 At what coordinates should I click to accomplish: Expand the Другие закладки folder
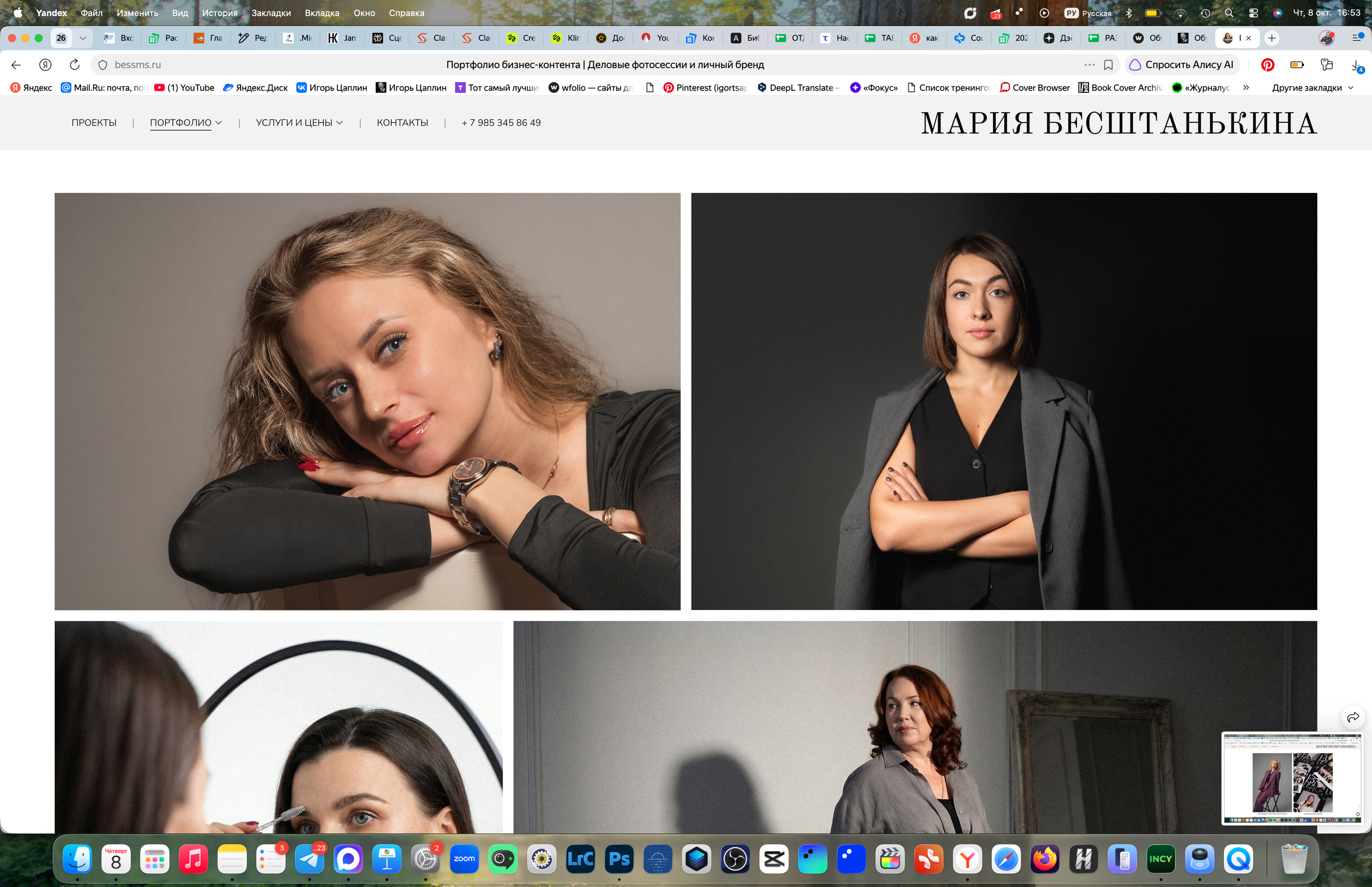(x=1313, y=87)
